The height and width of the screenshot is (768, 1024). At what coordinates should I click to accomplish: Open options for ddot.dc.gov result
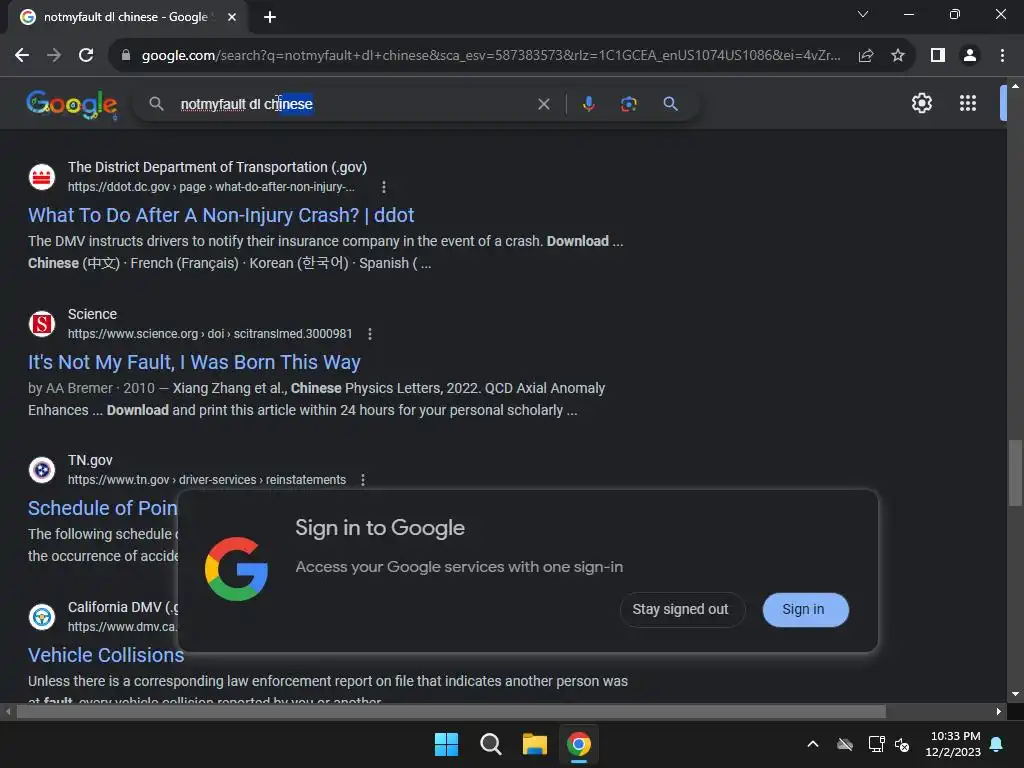383,187
